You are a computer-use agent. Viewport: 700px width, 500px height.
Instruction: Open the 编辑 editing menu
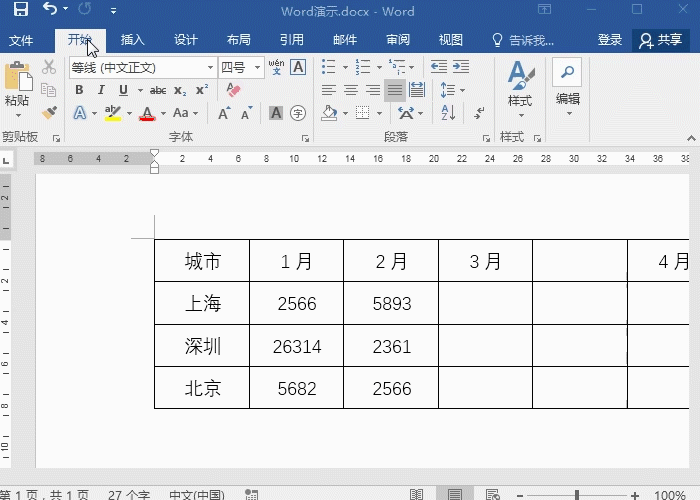[567, 87]
